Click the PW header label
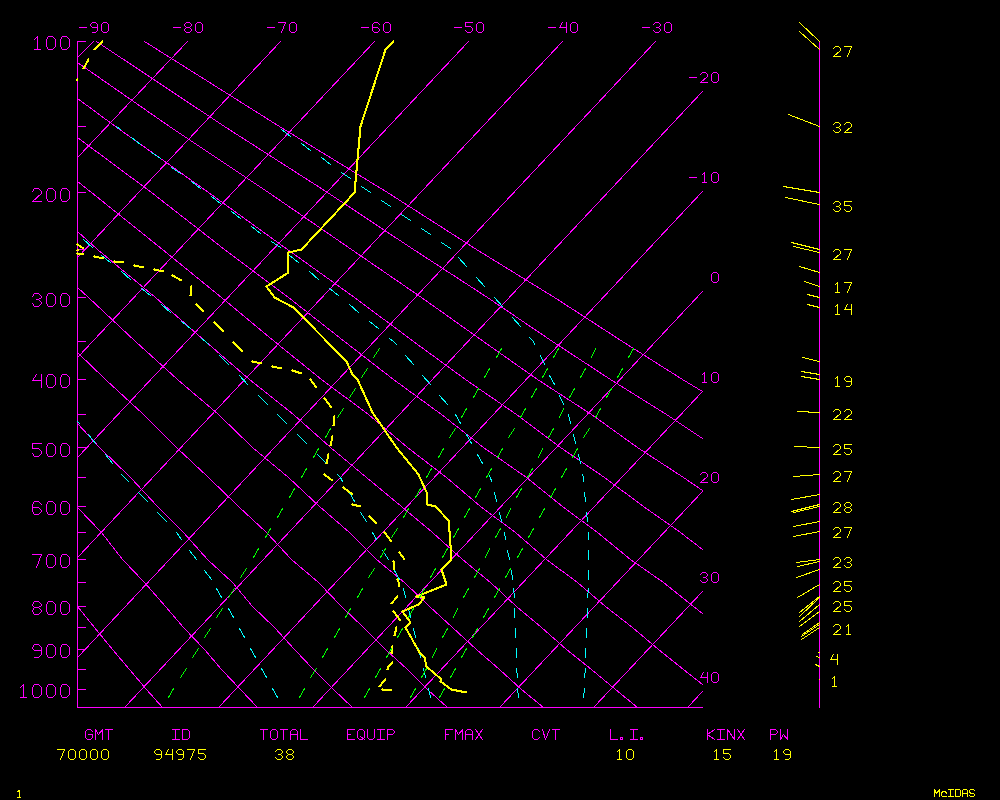The width and height of the screenshot is (1000, 800). pos(779,735)
